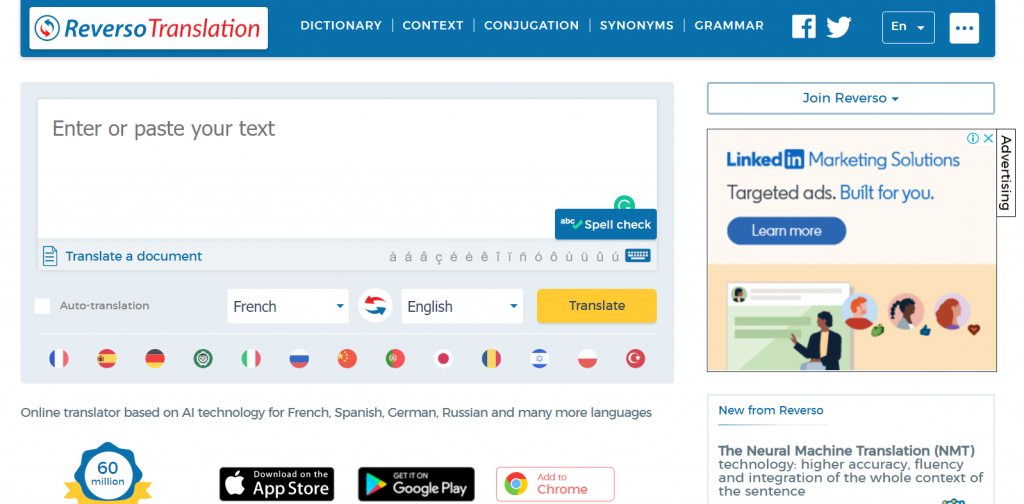Close the LinkedIn advertisement
Image resolution: width=1024 pixels, height=504 pixels.
989,138
